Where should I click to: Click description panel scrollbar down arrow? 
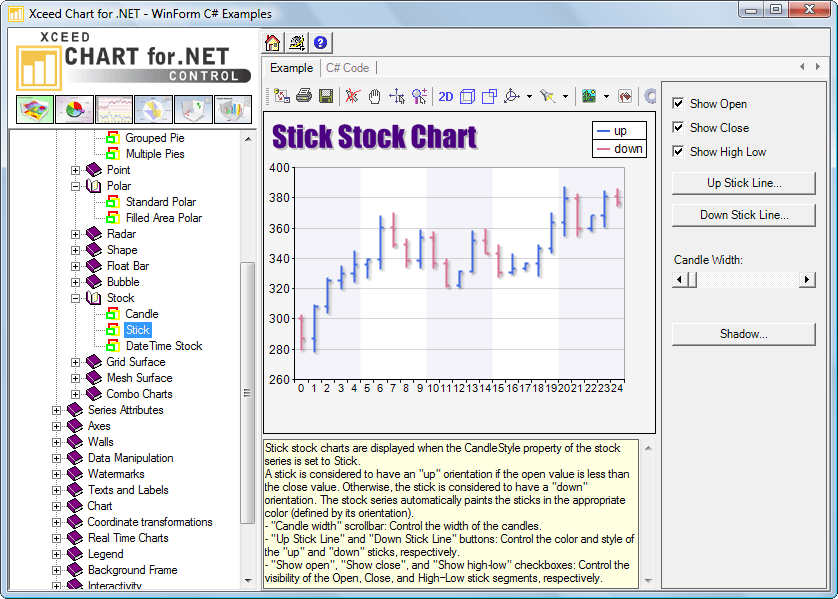tap(648, 581)
